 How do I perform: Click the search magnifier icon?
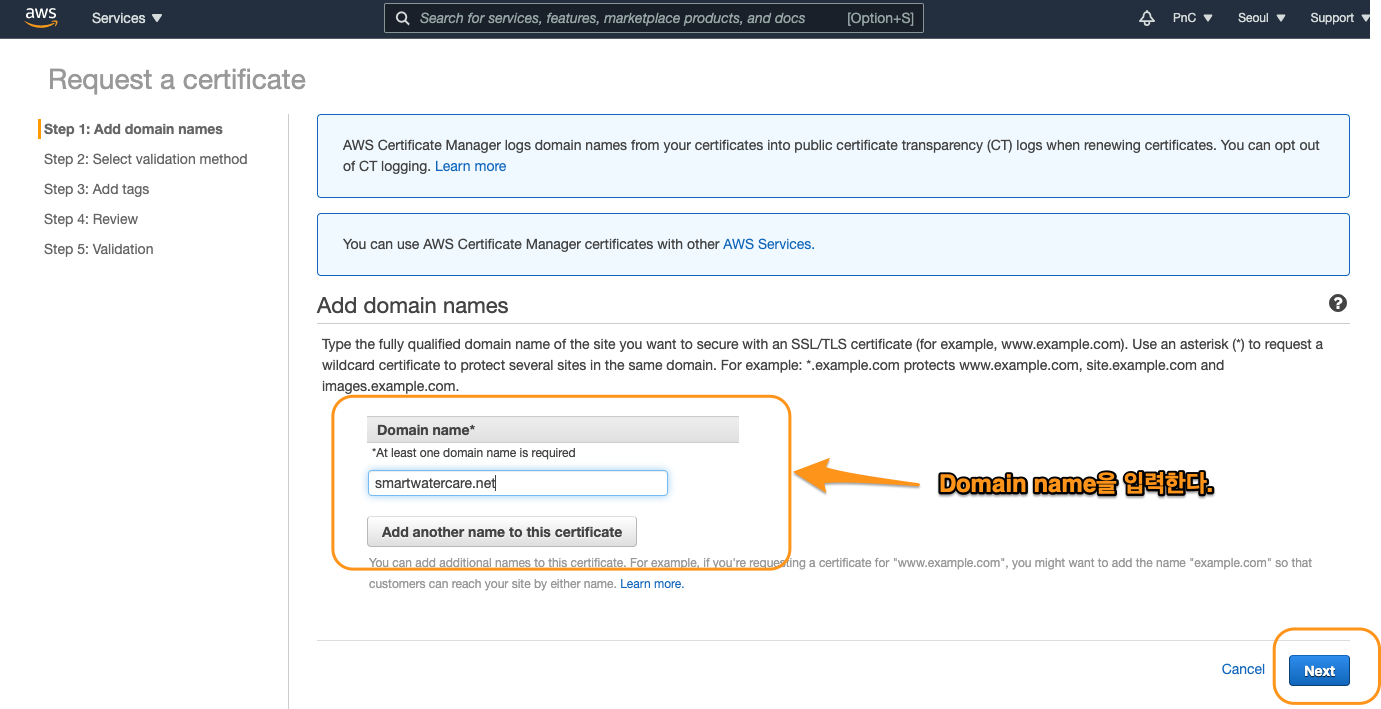(402, 17)
